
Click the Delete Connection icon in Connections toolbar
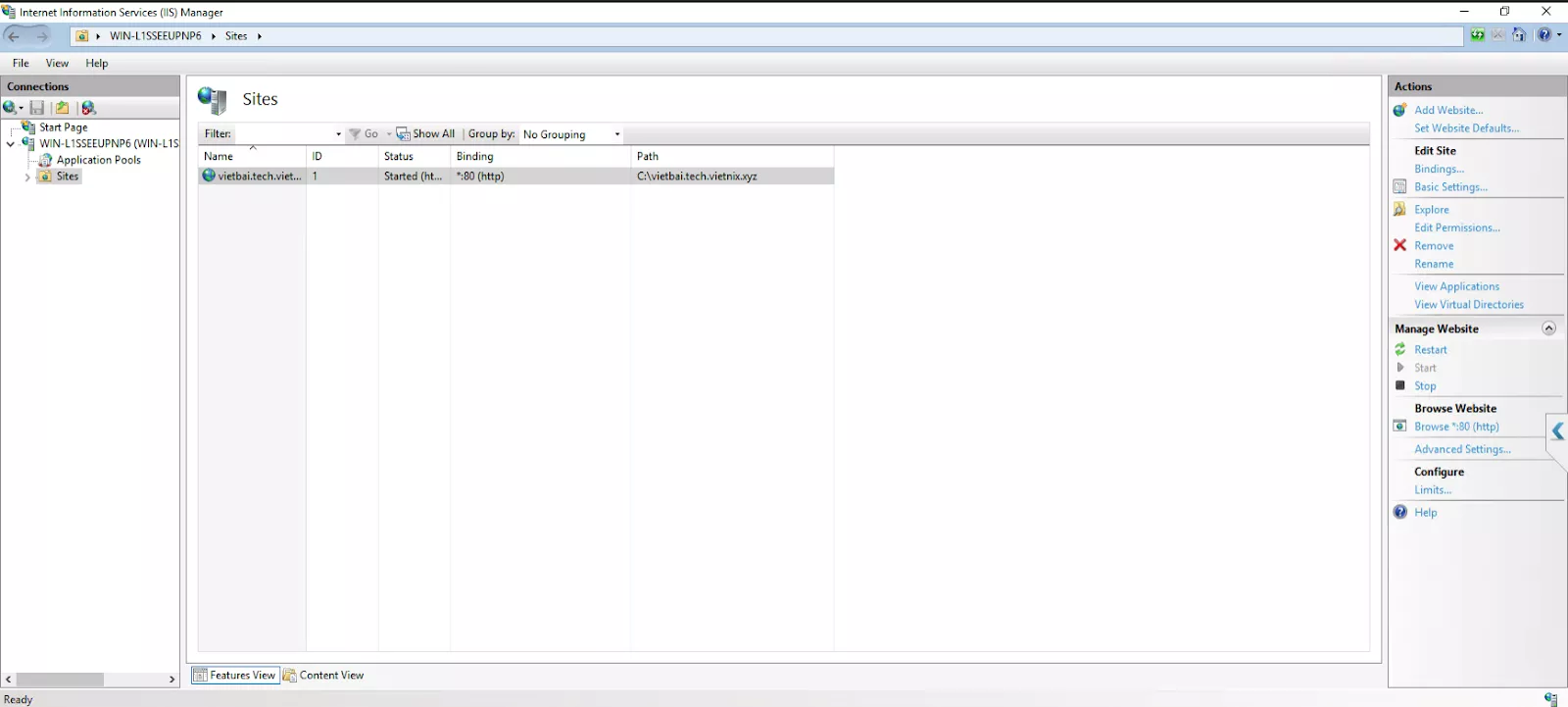tap(89, 108)
